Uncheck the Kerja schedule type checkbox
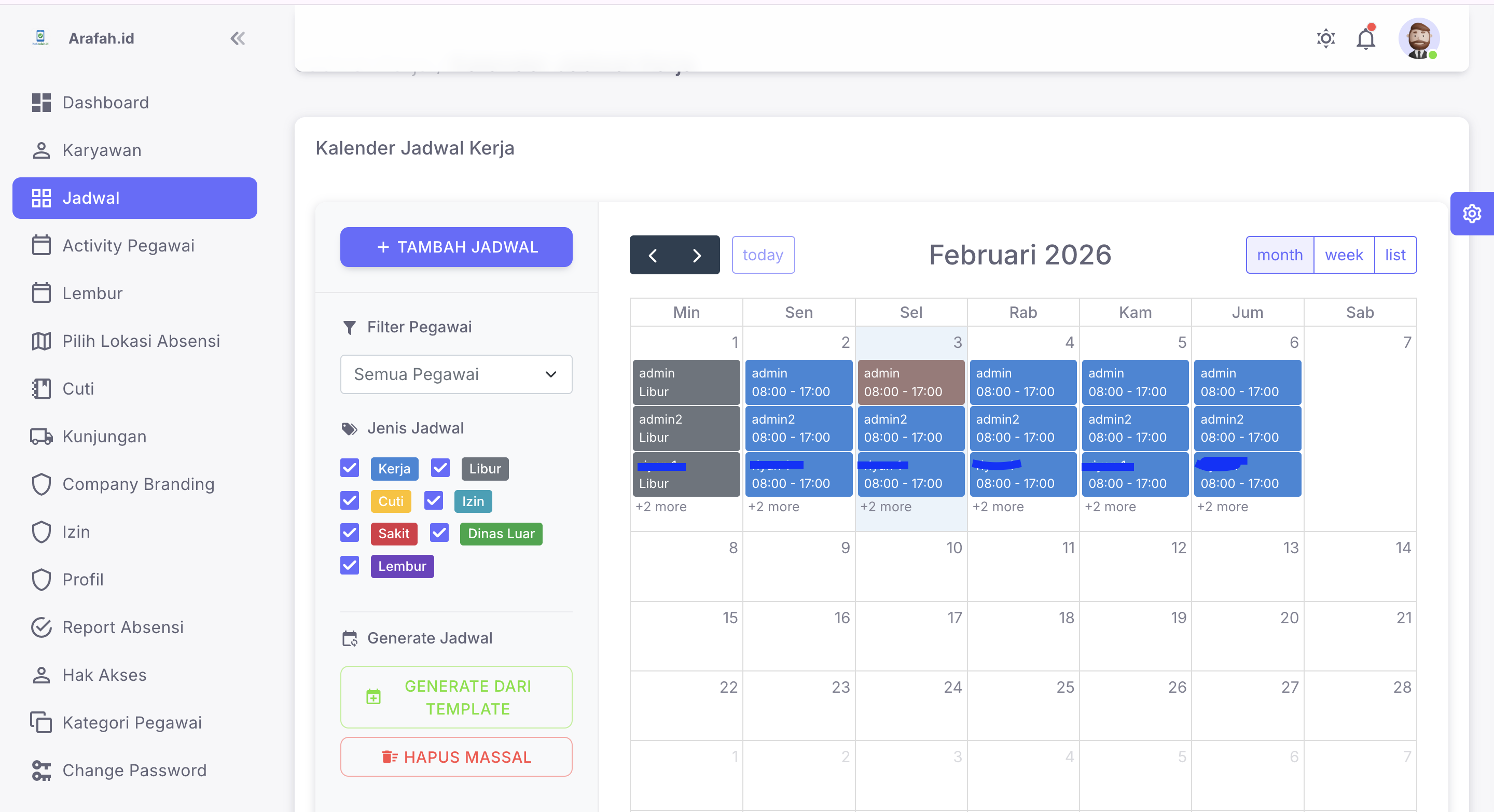 (x=350, y=468)
